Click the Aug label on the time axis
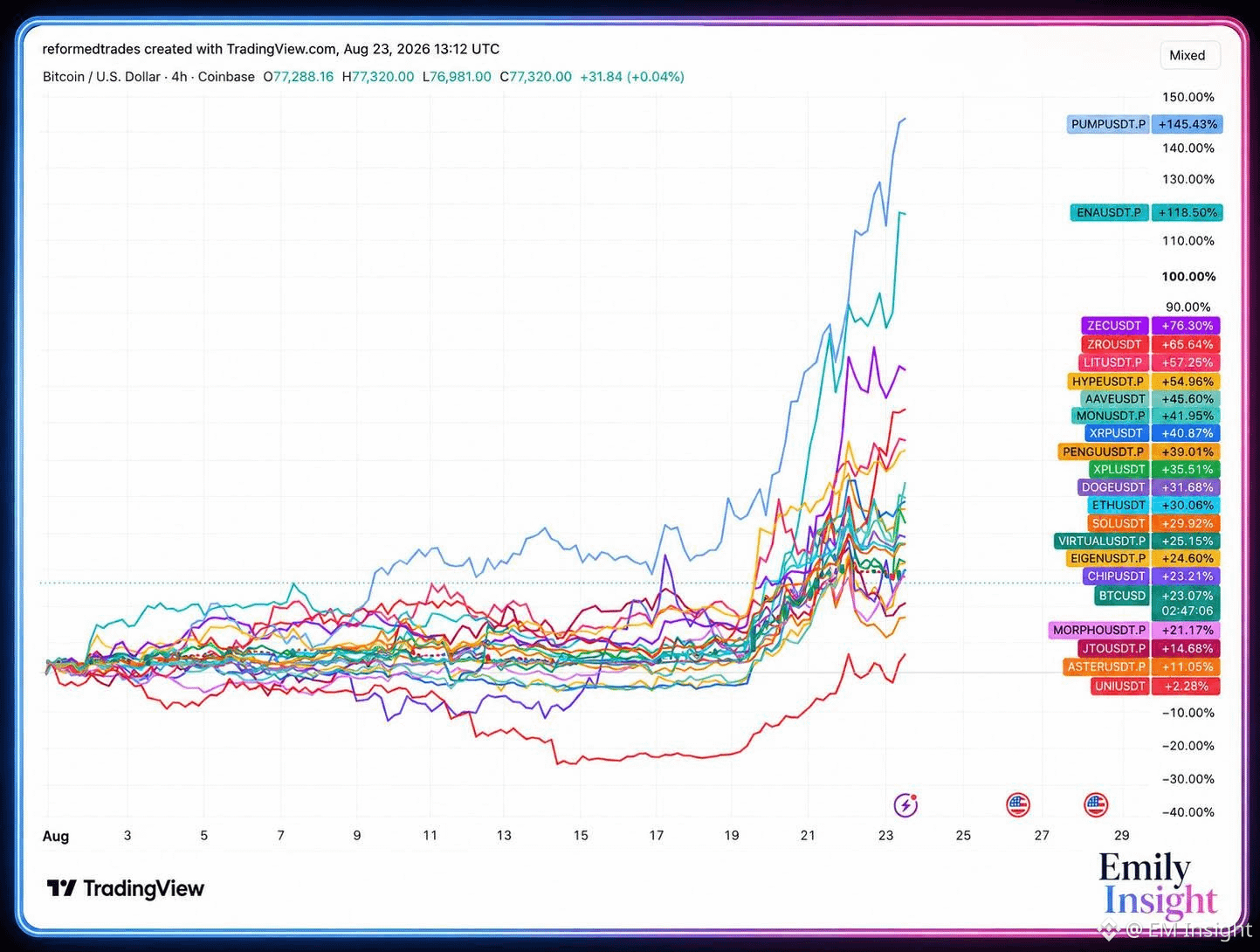 click(x=56, y=836)
